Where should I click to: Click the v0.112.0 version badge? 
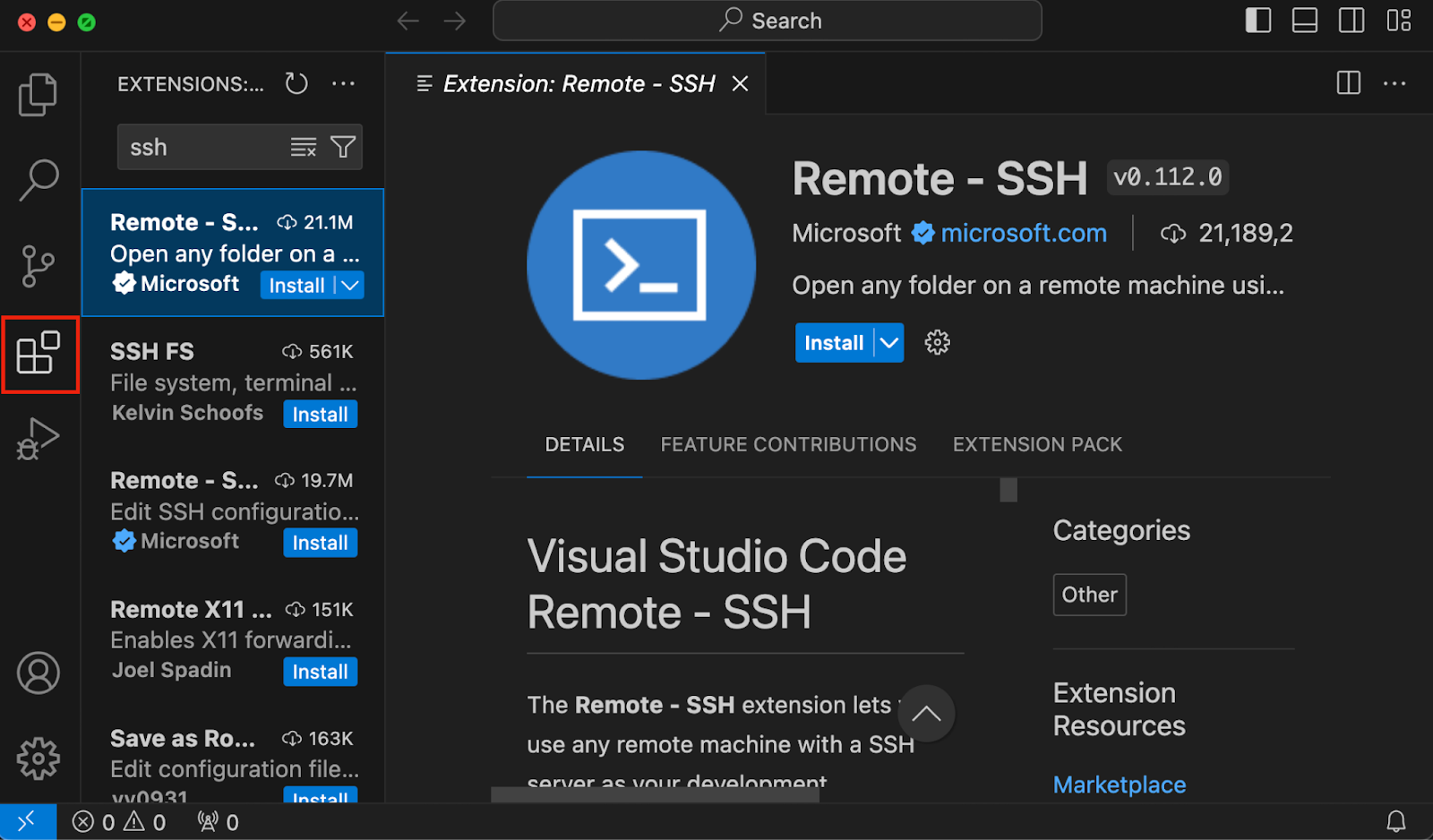point(1168,177)
